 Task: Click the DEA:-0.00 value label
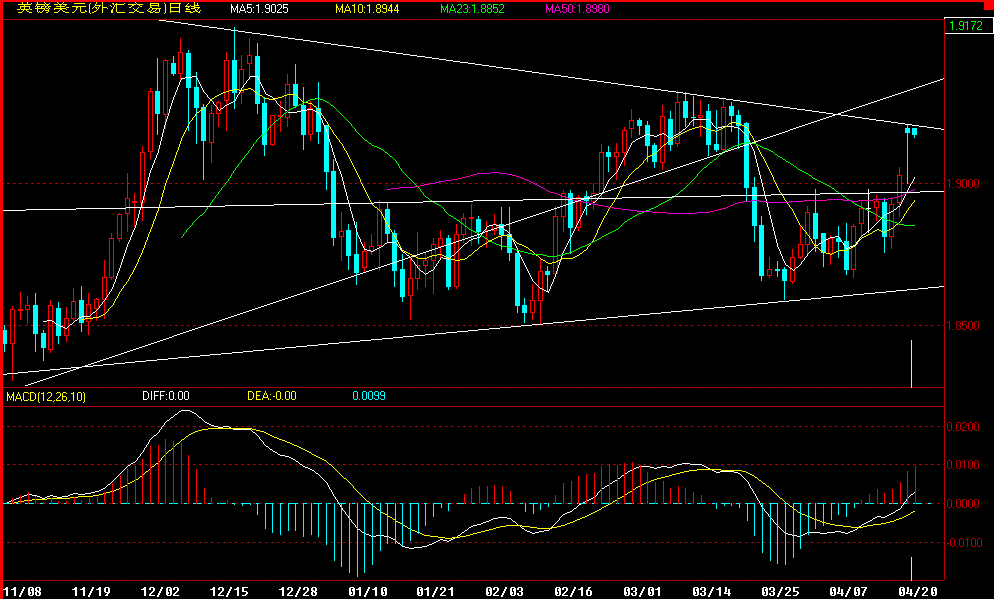click(270, 396)
